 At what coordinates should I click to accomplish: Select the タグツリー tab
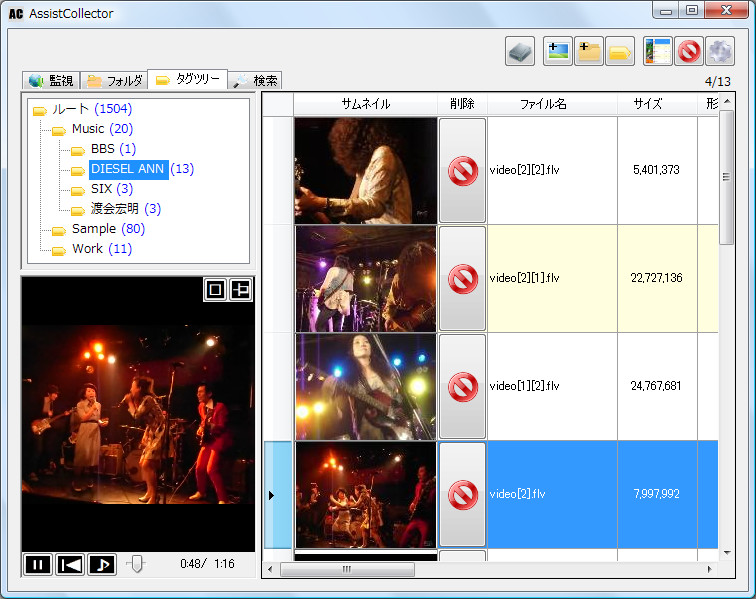[188, 79]
